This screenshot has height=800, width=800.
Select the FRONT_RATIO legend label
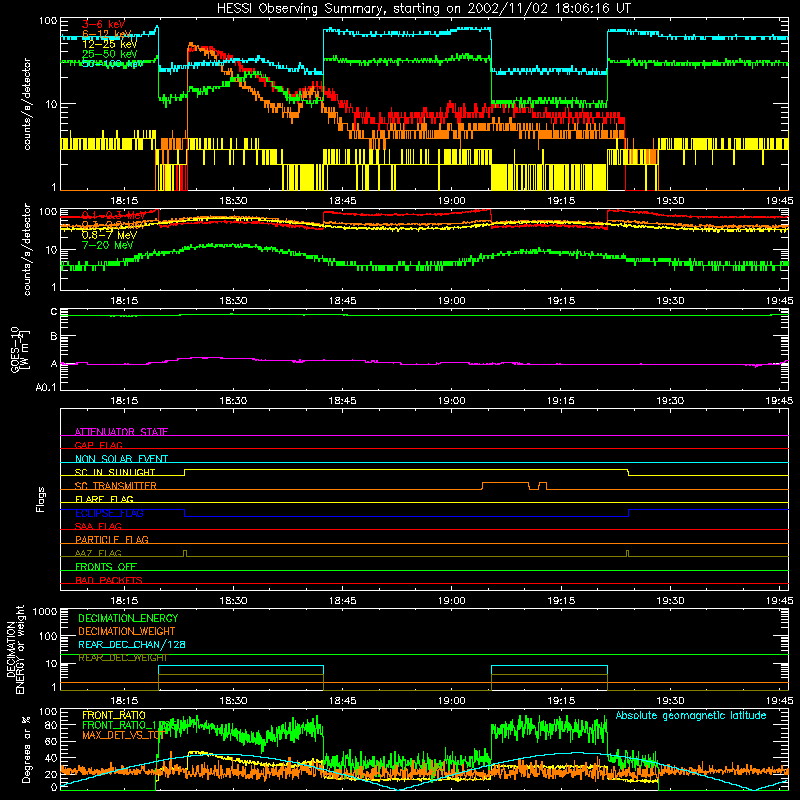114,715
